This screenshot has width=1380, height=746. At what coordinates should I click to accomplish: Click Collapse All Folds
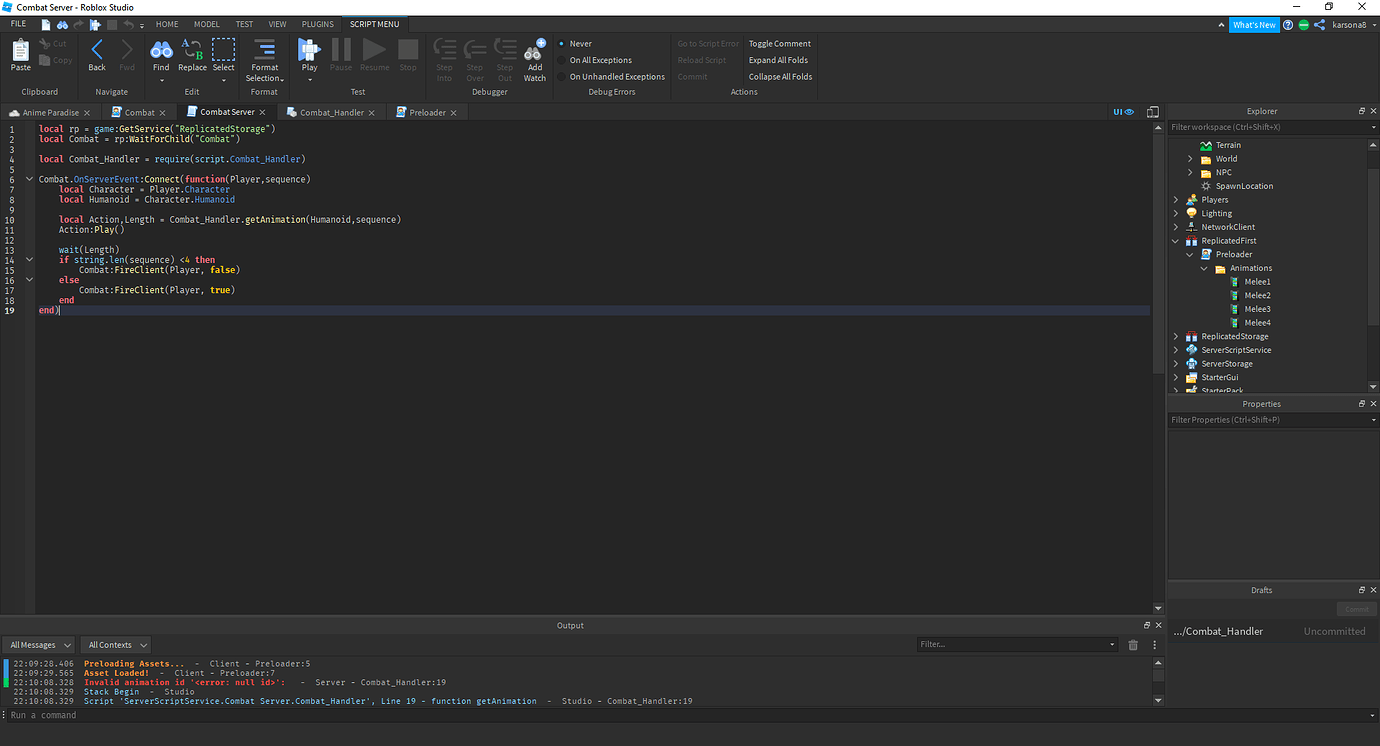coord(780,77)
